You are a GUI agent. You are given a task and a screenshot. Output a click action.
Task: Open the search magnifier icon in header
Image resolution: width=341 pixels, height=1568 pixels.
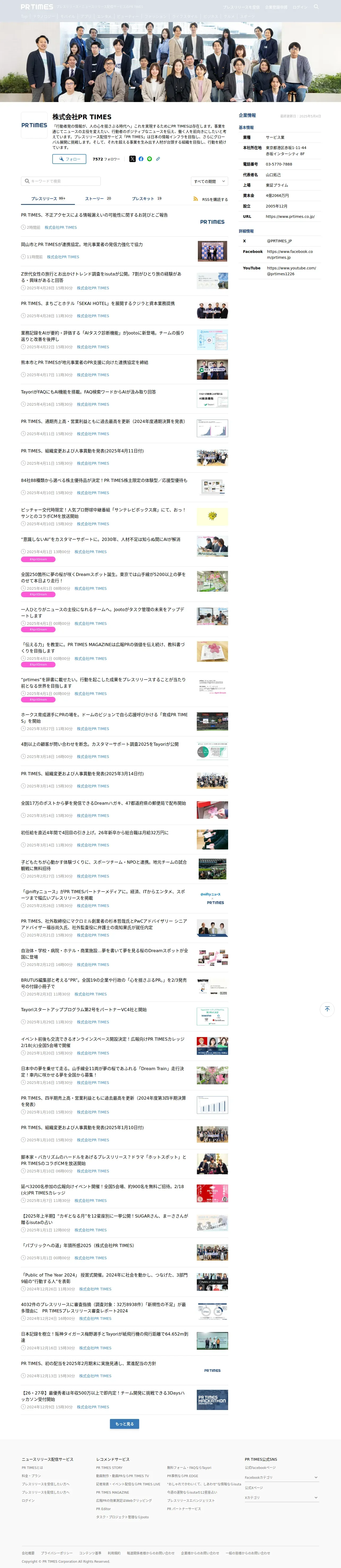316,7
